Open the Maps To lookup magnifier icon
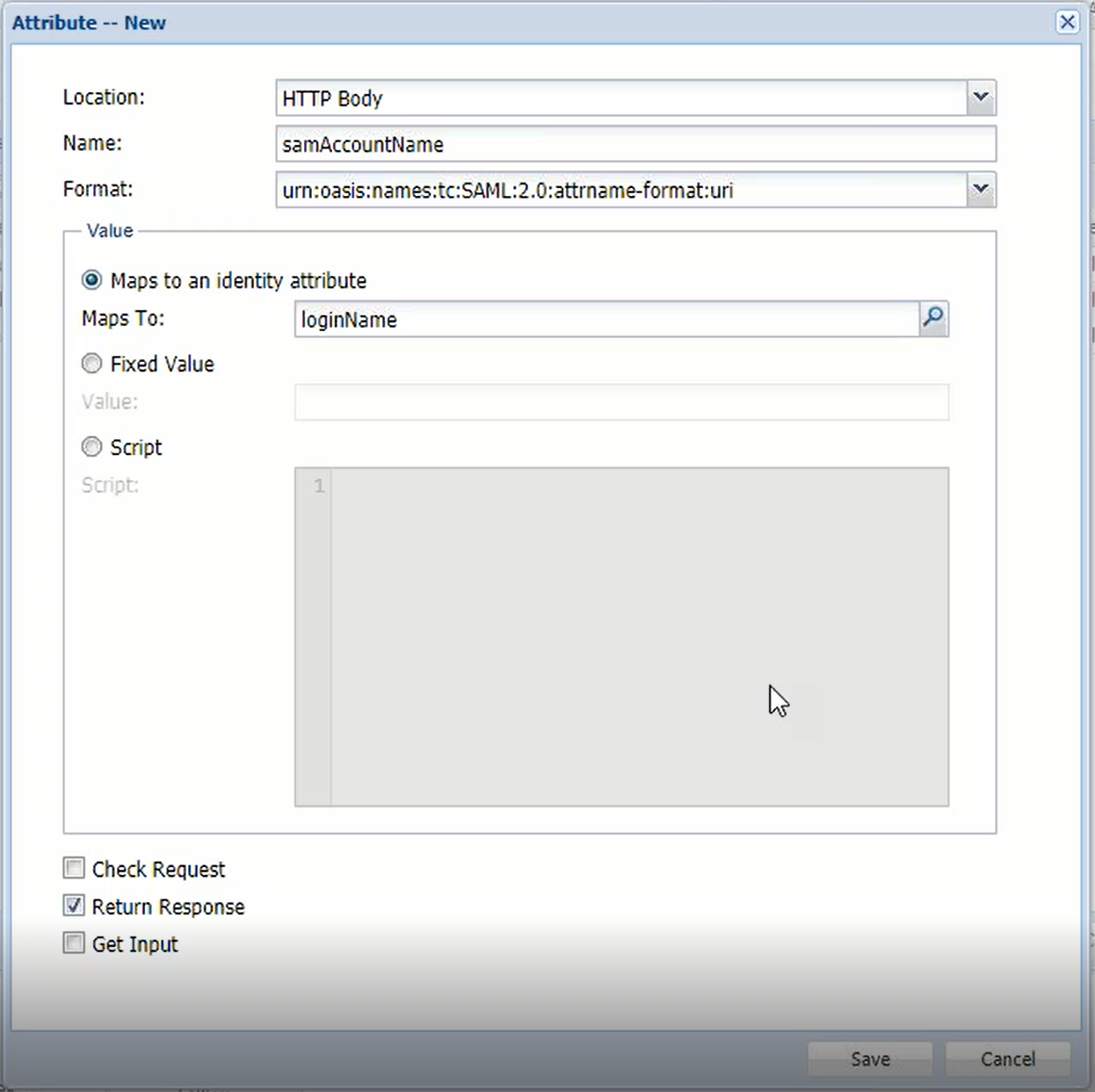Image resolution: width=1095 pixels, height=1092 pixels. click(933, 319)
